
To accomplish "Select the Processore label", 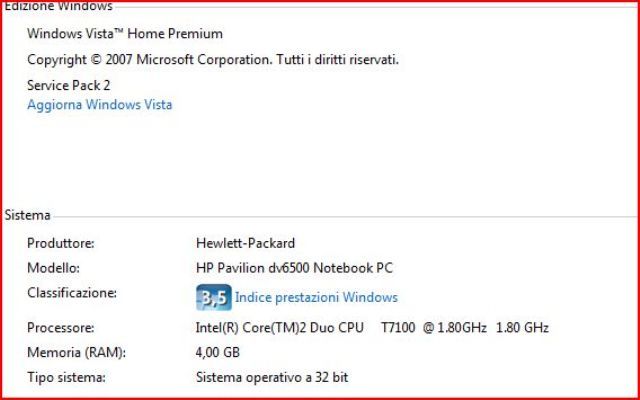I will pos(60,327).
